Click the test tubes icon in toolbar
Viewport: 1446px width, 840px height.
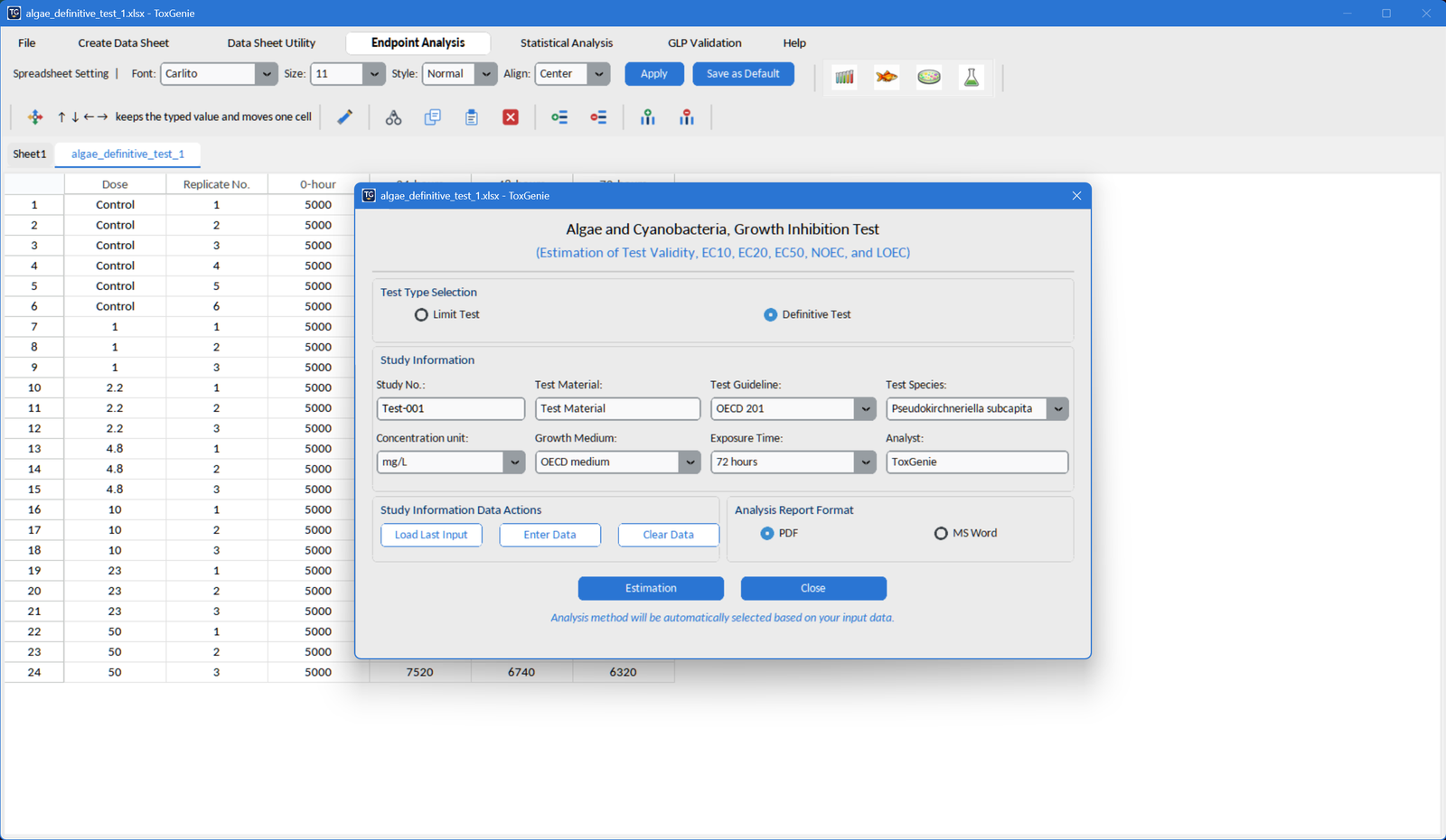(844, 77)
